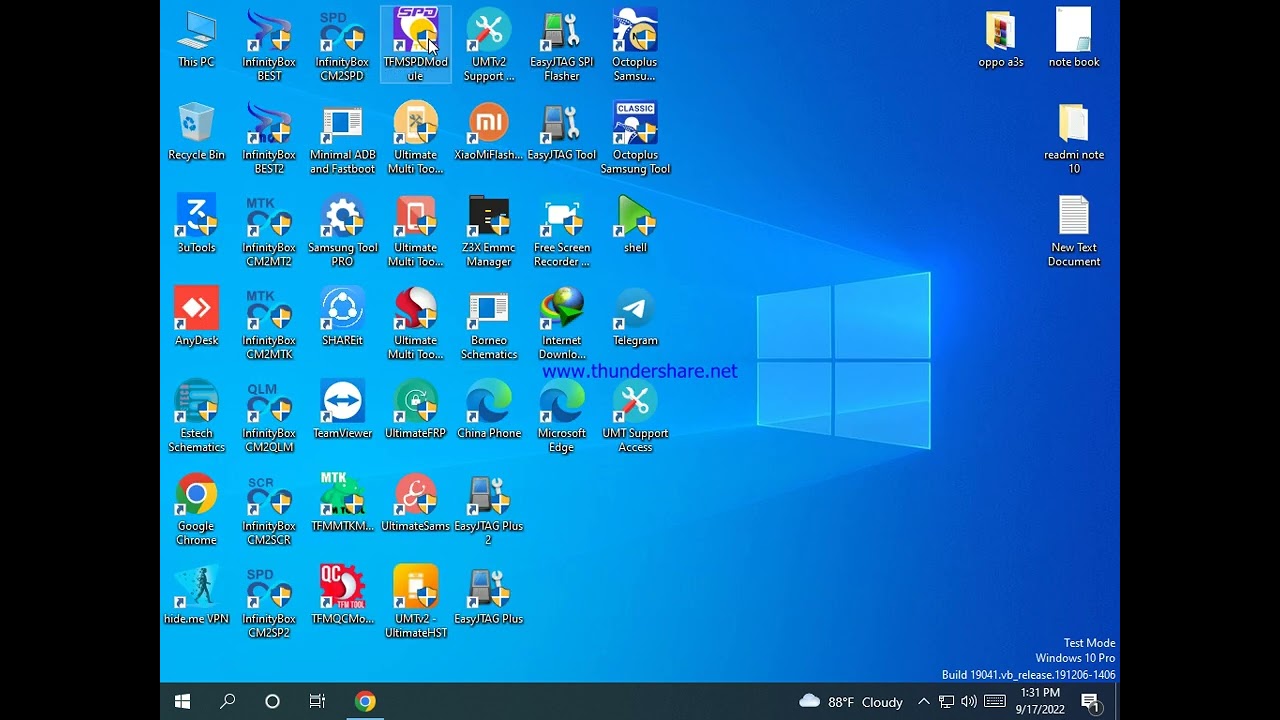The height and width of the screenshot is (720, 1280).
Task: Select the Ultimate Multi Tool shortcut beside SHAREit
Action: pyautogui.click(x=415, y=325)
